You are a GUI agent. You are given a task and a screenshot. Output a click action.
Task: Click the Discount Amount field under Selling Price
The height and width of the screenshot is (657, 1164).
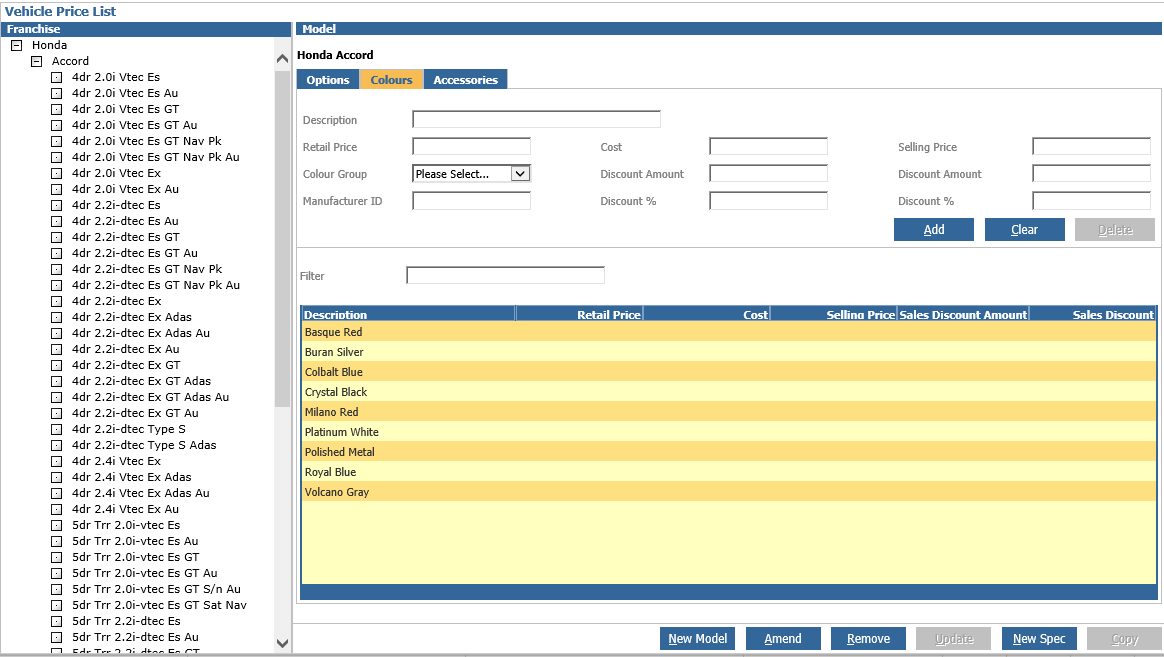point(1091,174)
